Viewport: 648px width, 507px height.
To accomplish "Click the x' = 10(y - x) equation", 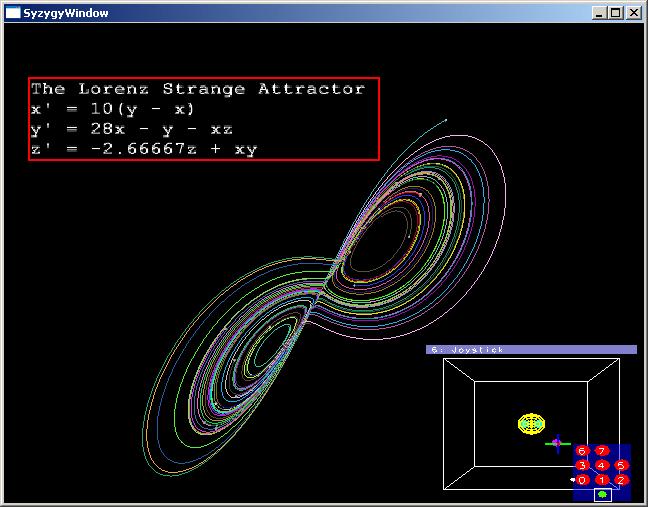I will pos(113,109).
